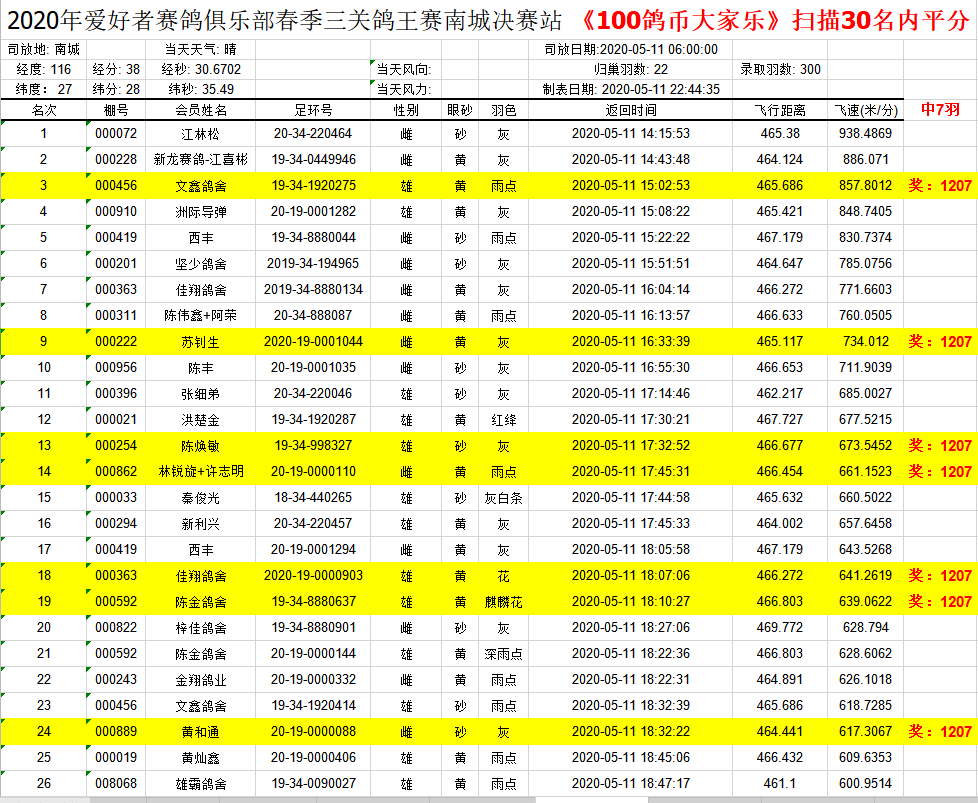
Task: Select the 红绛 feather color cell
Action: click(x=503, y=420)
